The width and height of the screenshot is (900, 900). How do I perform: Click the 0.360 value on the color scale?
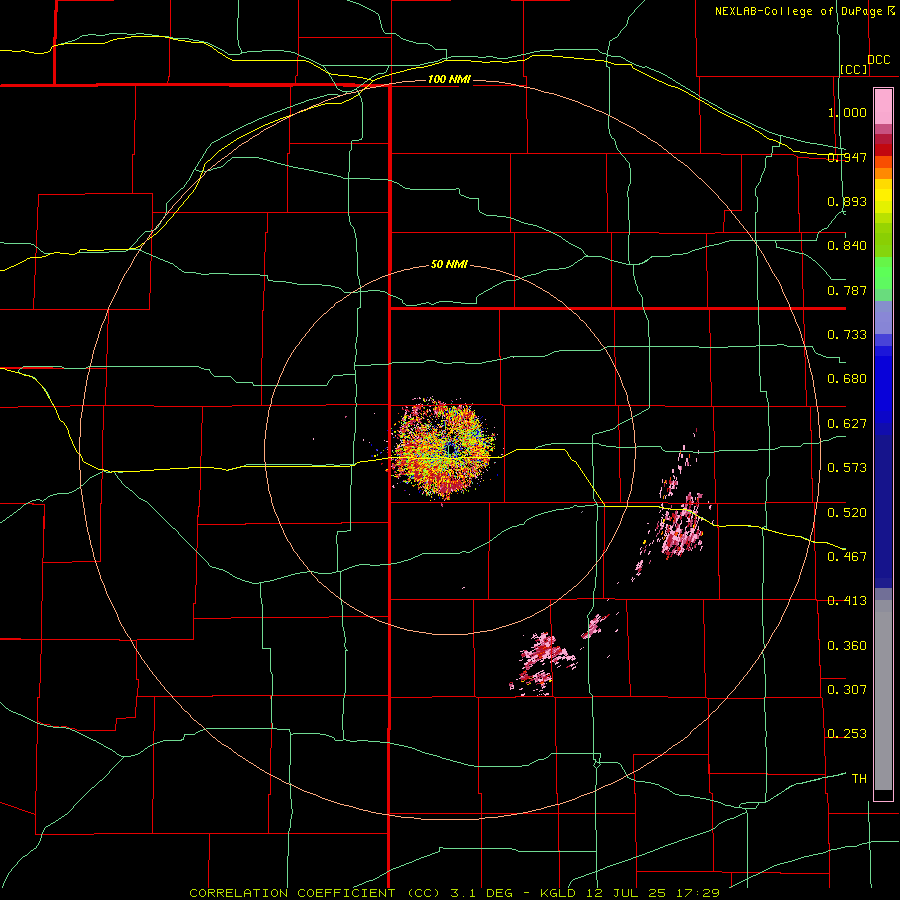(x=847, y=645)
